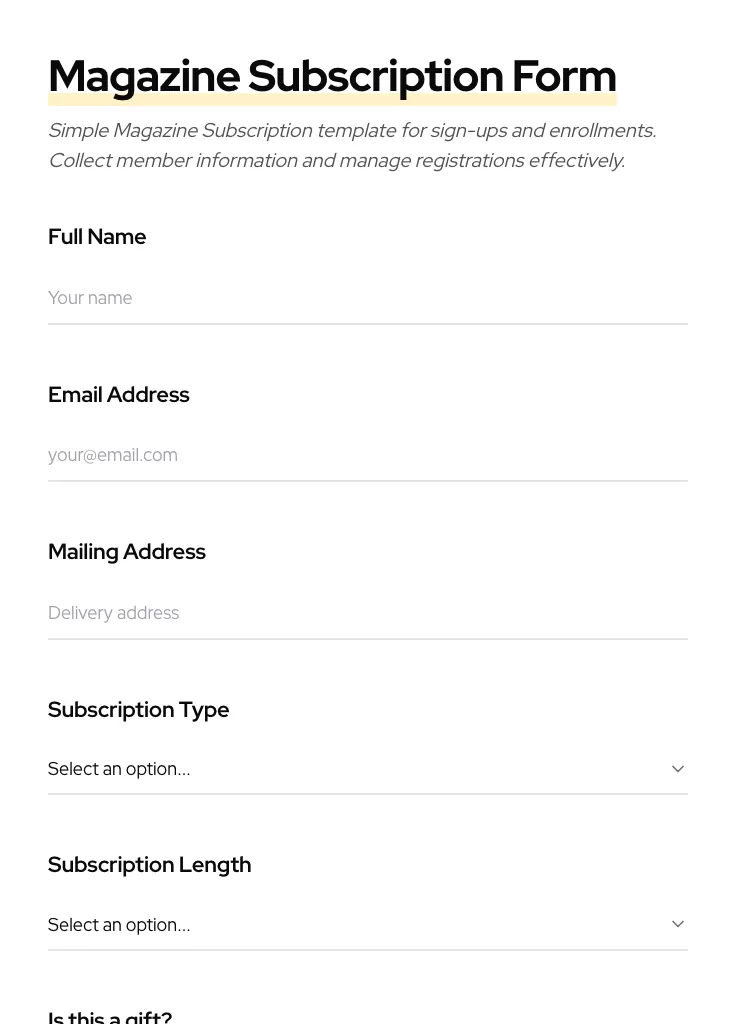Choose Select an option under Subscription Type
The image size is (736, 1024).
119,769
